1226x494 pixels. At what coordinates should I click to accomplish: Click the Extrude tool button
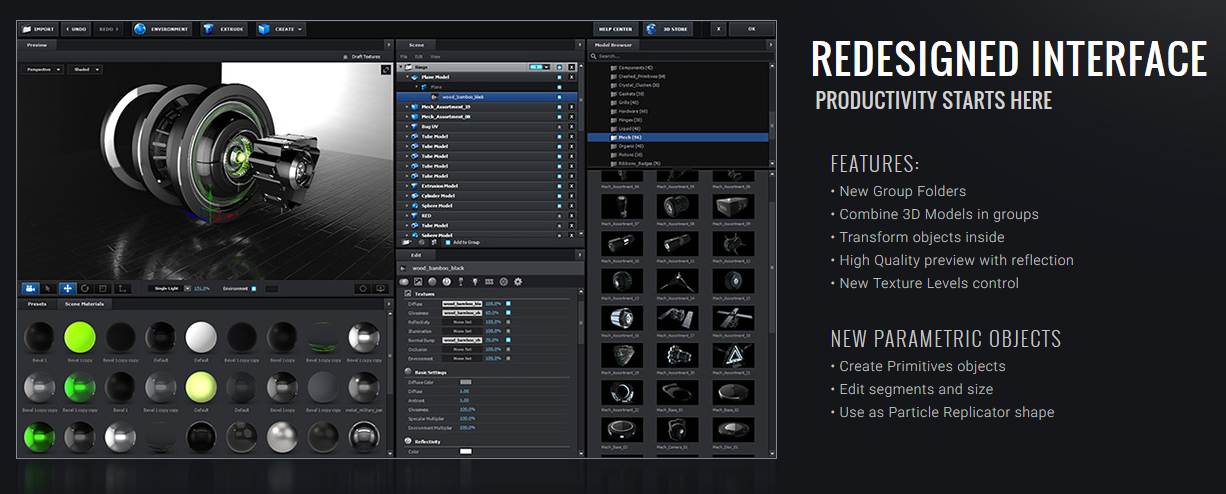[x=225, y=29]
